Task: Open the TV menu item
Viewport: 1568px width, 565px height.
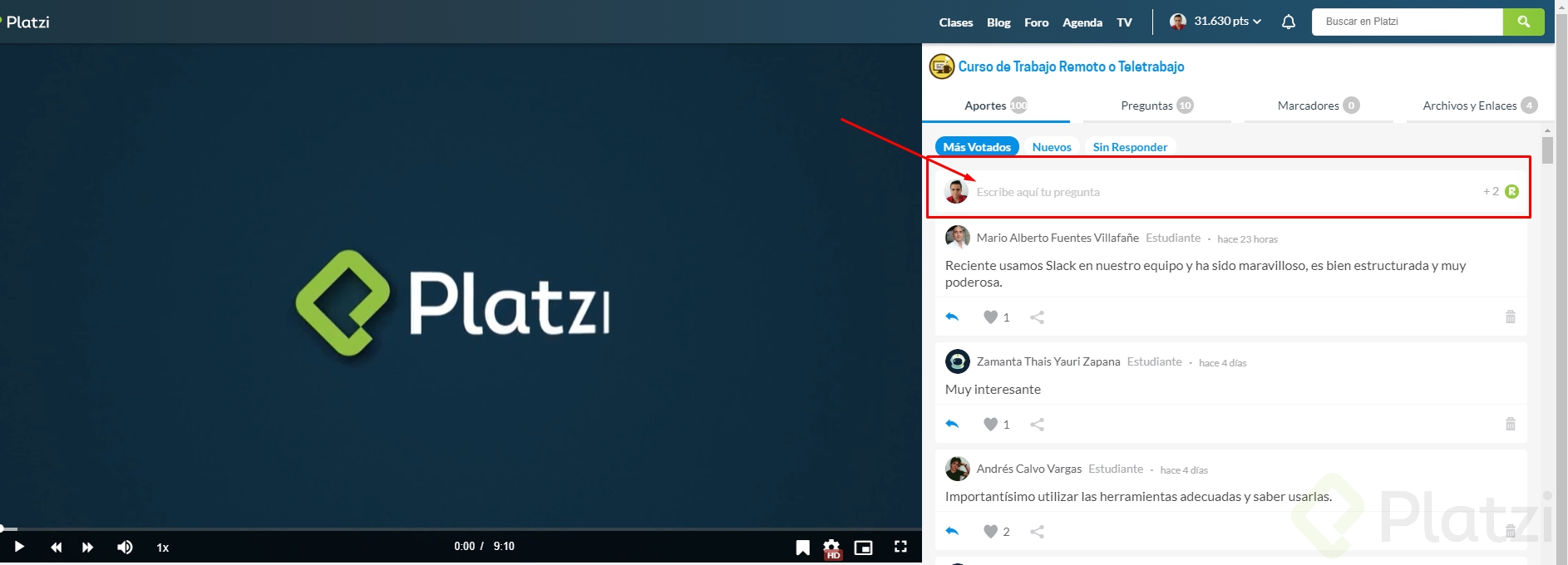Action: click(1124, 22)
